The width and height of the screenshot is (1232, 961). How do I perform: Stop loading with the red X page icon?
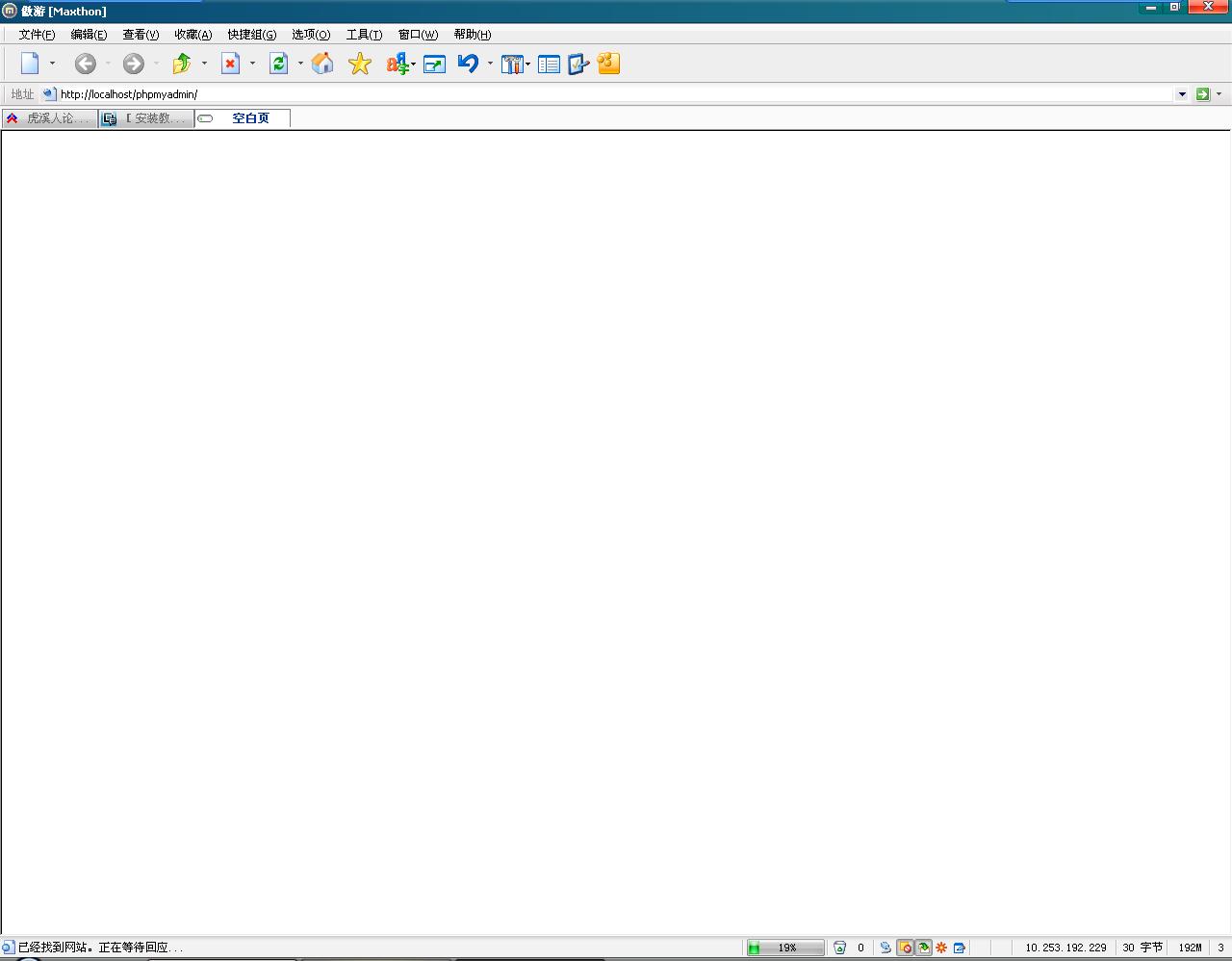(x=231, y=64)
